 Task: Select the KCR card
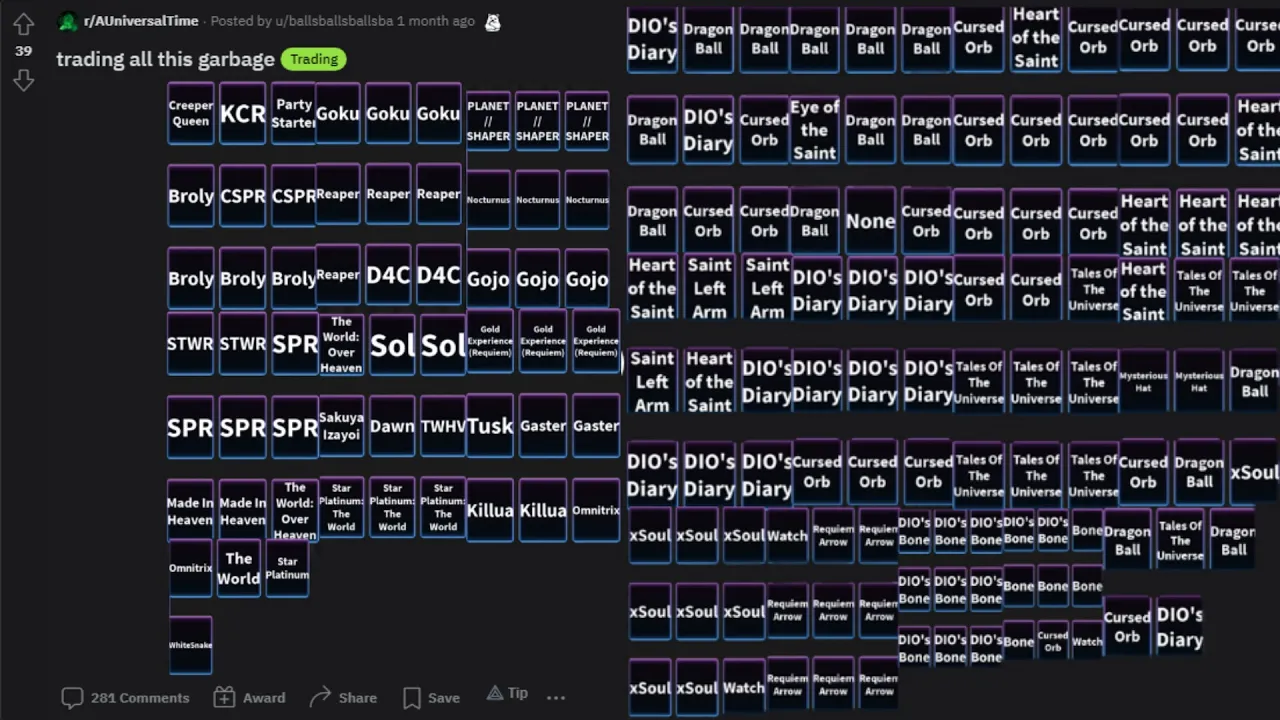click(x=242, y=113)
